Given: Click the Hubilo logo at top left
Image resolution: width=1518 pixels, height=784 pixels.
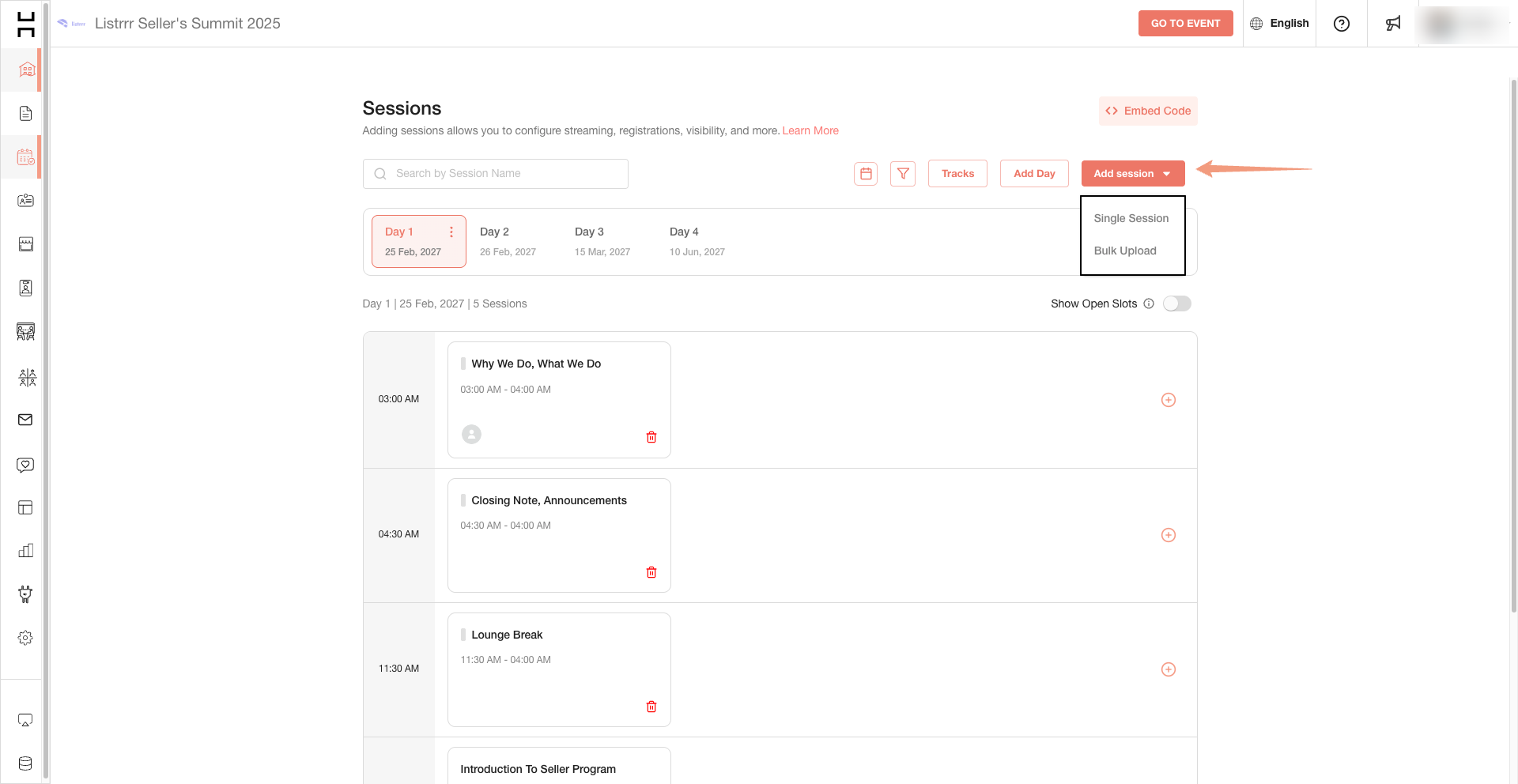Looking at the screenshot, I should 26,24.
